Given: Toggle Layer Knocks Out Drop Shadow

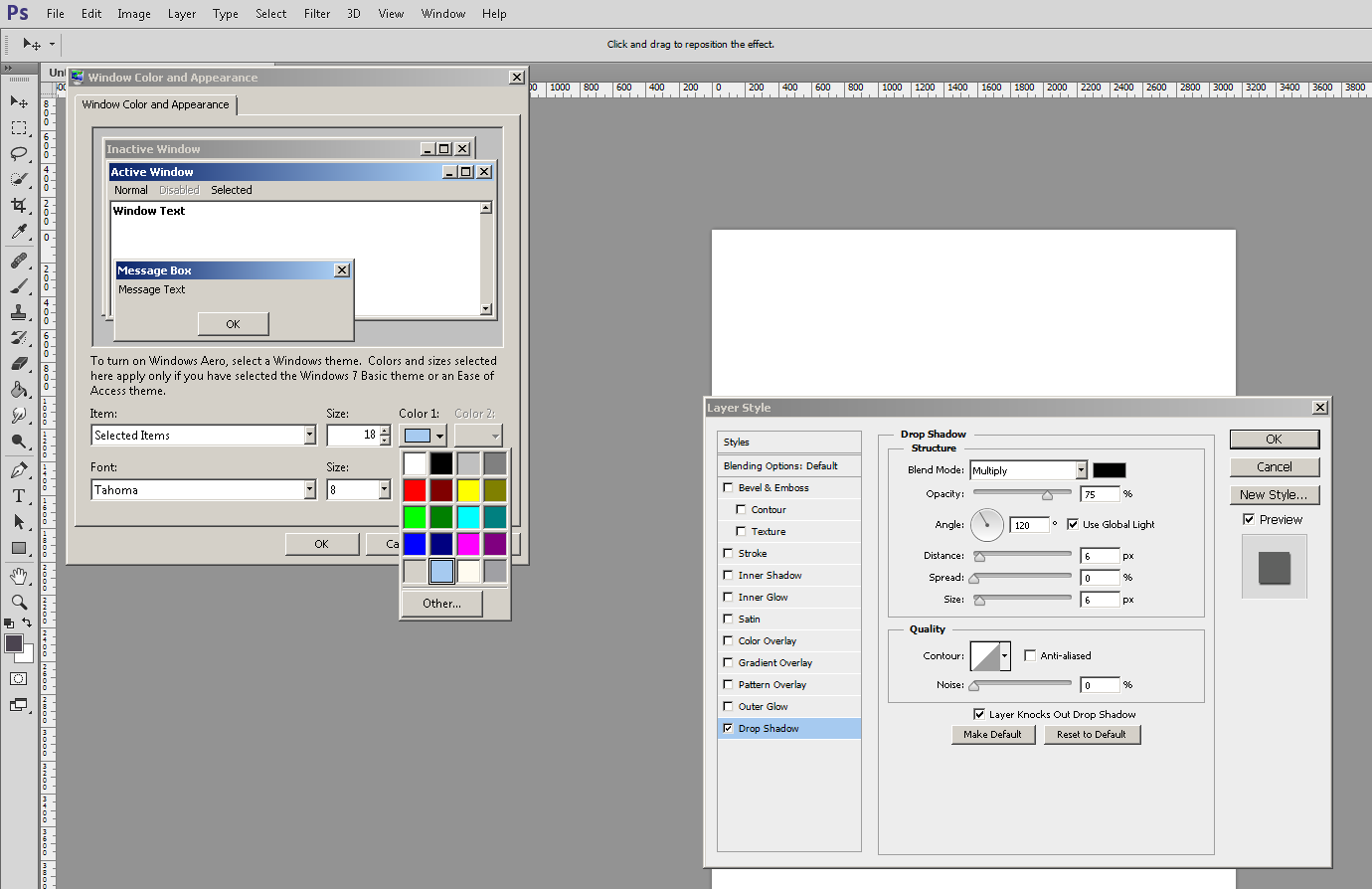Looking at the screenshot, I should point(979,714).
